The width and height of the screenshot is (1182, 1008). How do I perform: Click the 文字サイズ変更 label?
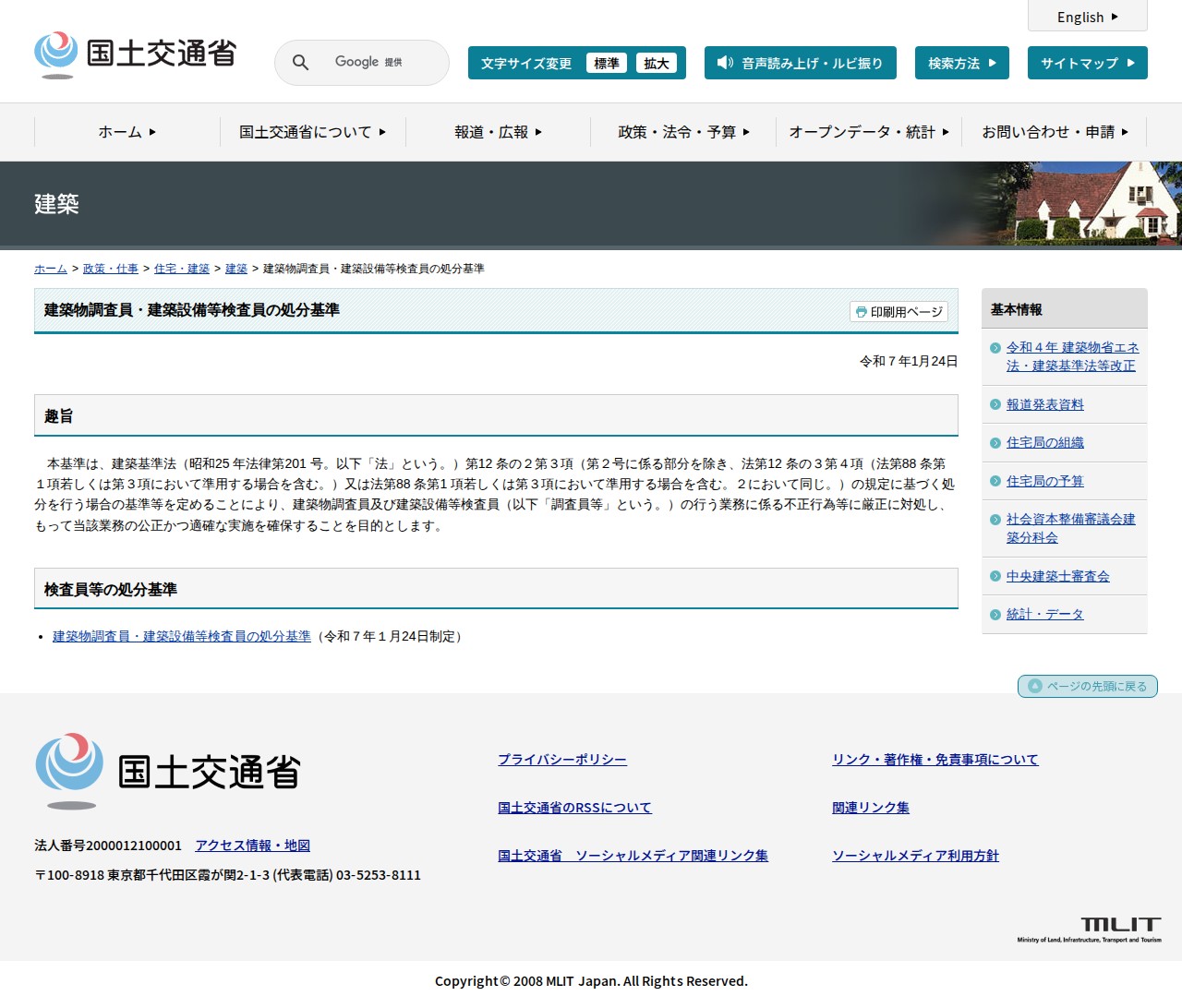tap(526, 64)
